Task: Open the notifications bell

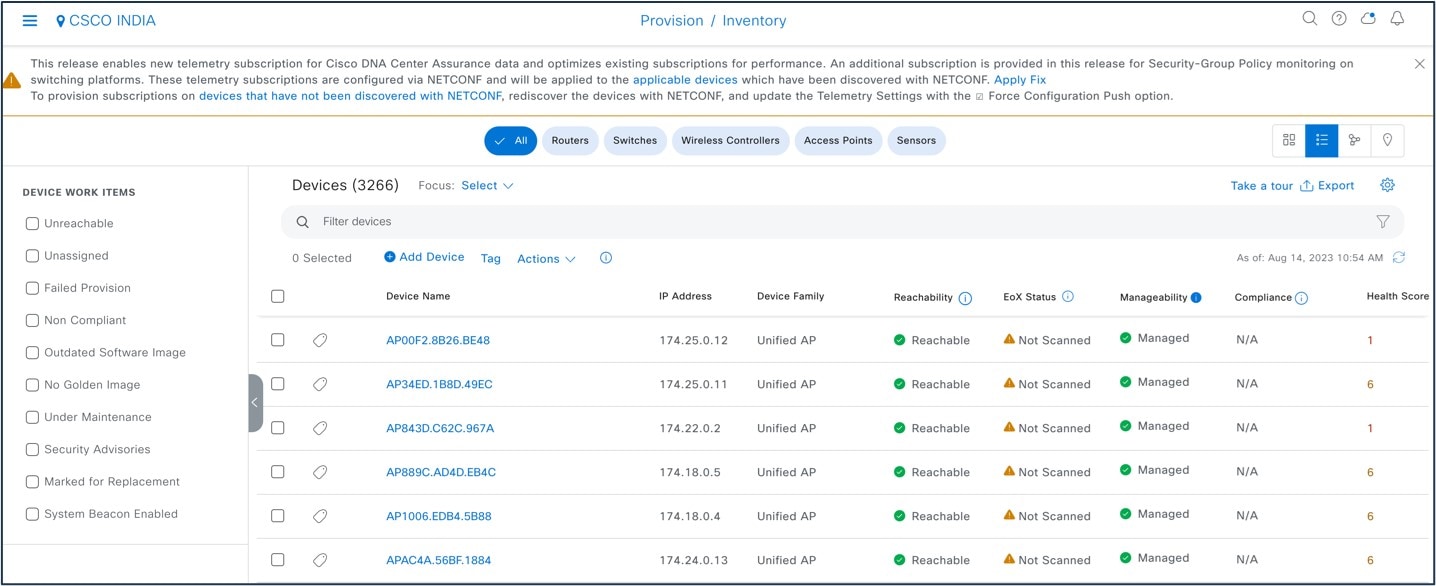Action: point(1399,18)
